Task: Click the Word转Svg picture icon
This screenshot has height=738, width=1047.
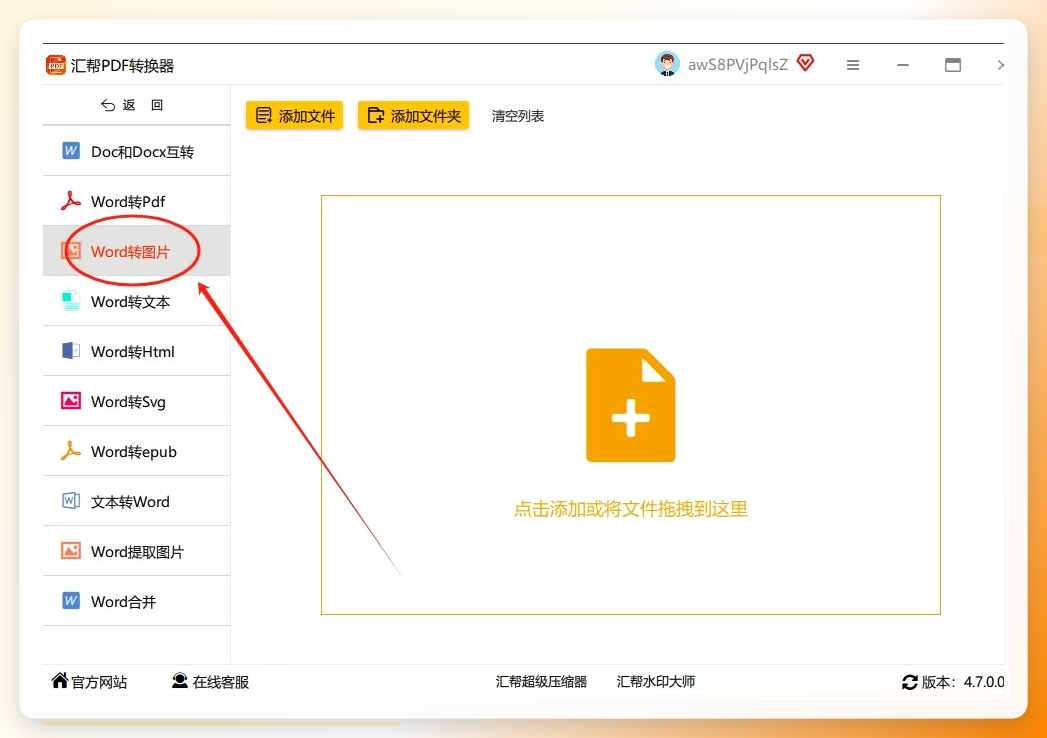Action: pyautogui.click(x=71, y=401)
